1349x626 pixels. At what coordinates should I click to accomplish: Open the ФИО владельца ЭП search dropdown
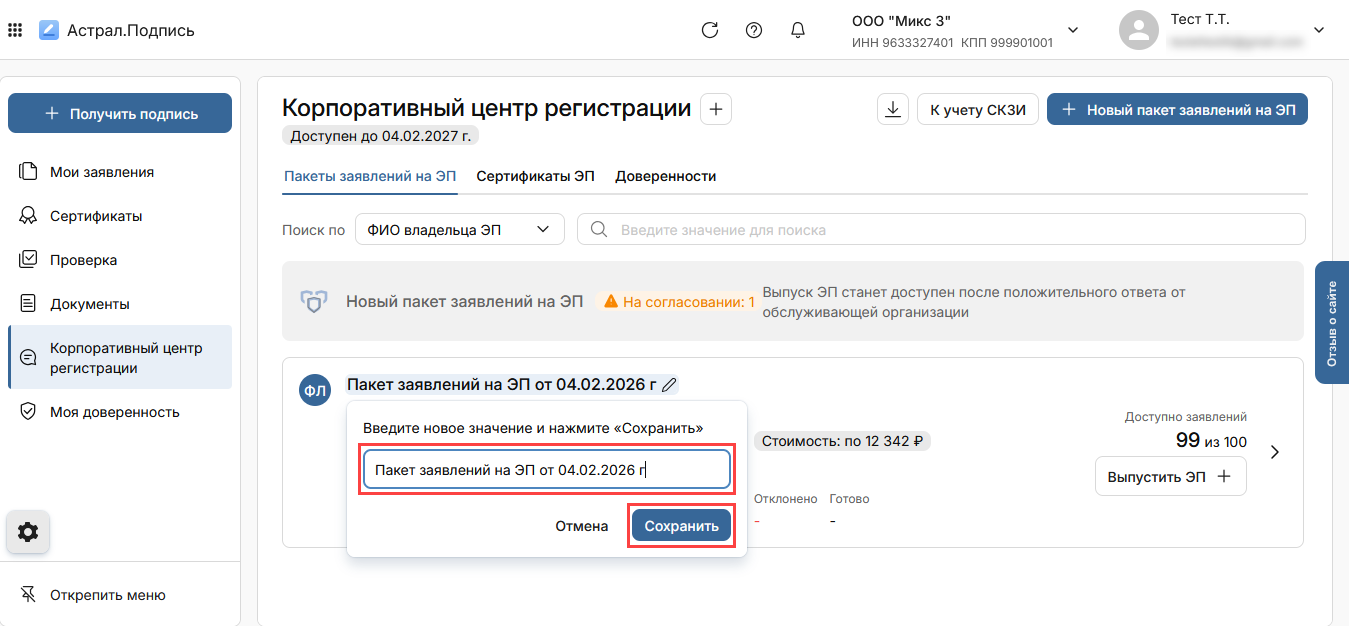(459, 229)
